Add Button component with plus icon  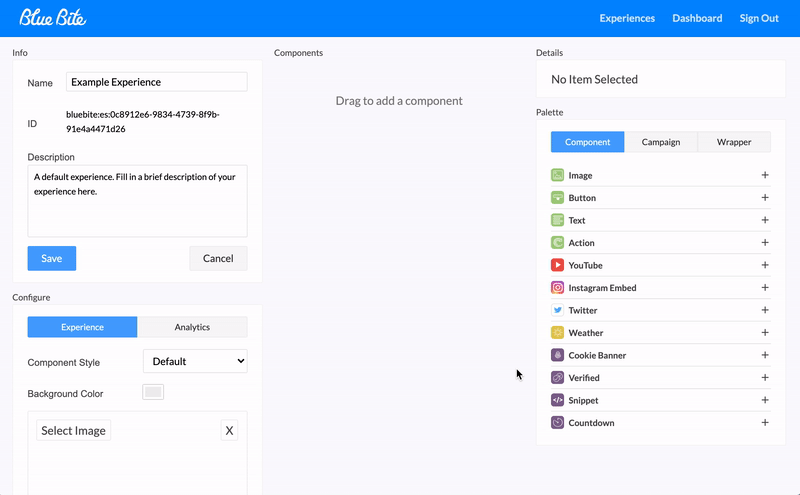pyautogui.click(x=765, y=197)
